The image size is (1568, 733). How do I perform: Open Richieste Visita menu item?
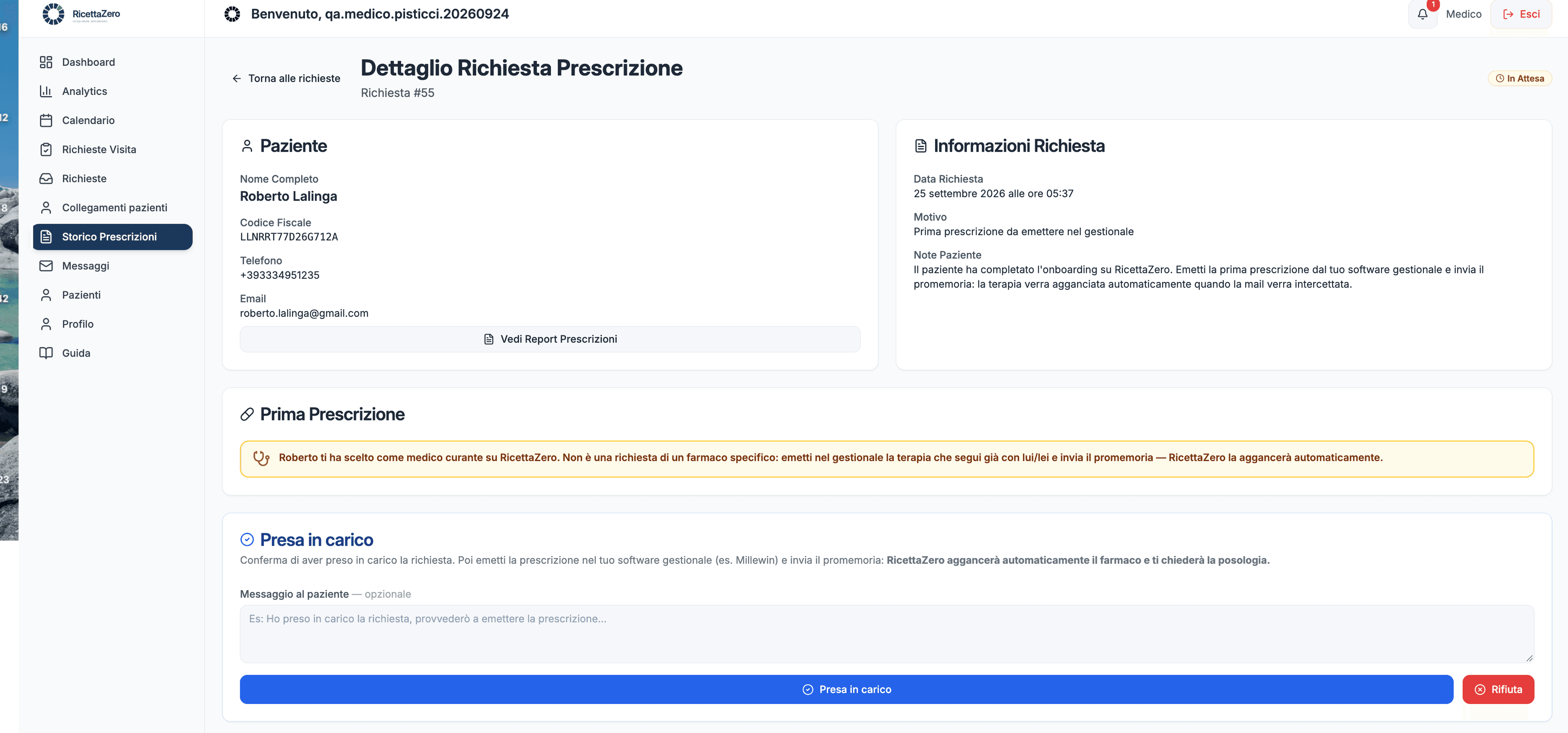113,149
